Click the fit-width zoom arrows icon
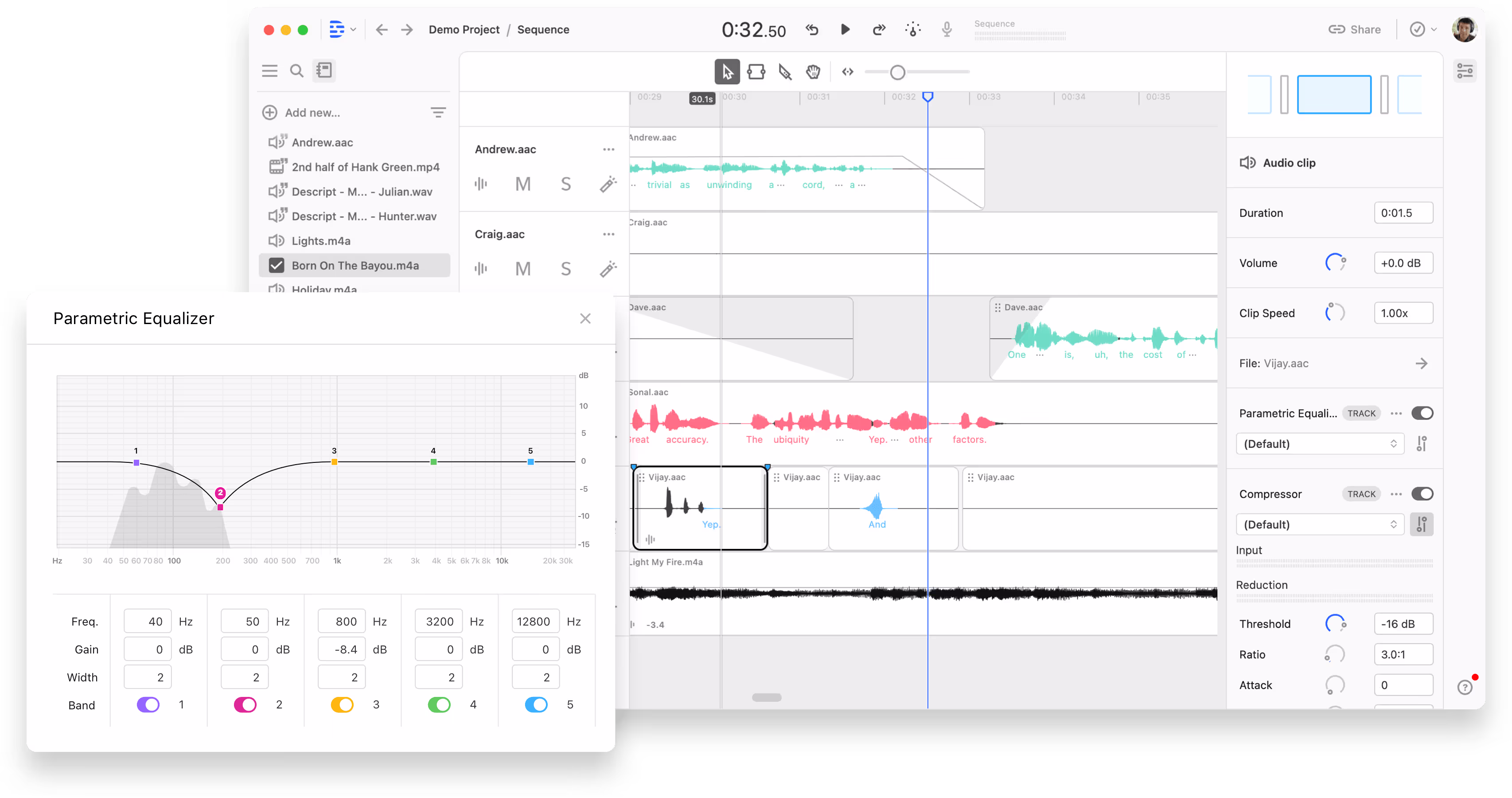Screen dimensions: 1512x798 tap(848, 72)
